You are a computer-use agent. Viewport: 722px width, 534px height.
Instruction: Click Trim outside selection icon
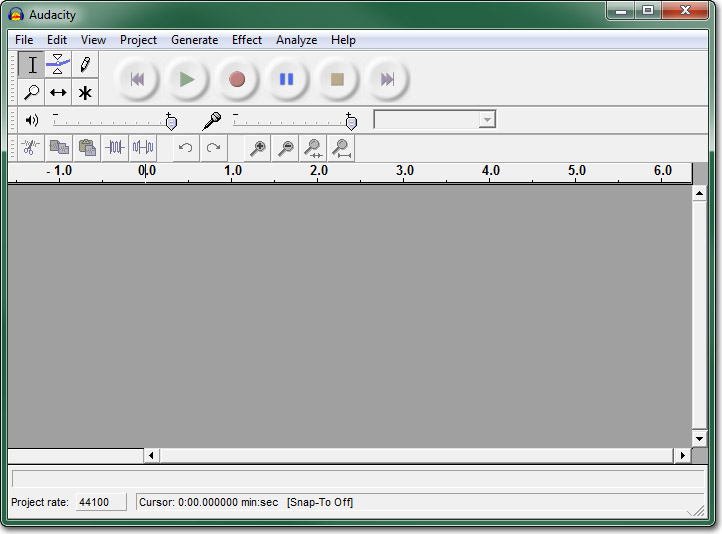pyautogui.click(x=115, y=148)
